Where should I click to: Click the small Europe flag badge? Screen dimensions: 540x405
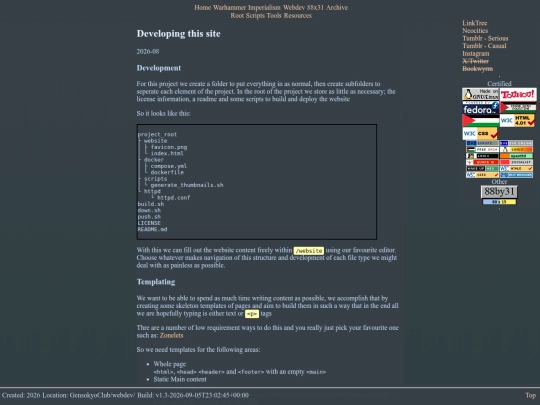[x=482, y=143]
